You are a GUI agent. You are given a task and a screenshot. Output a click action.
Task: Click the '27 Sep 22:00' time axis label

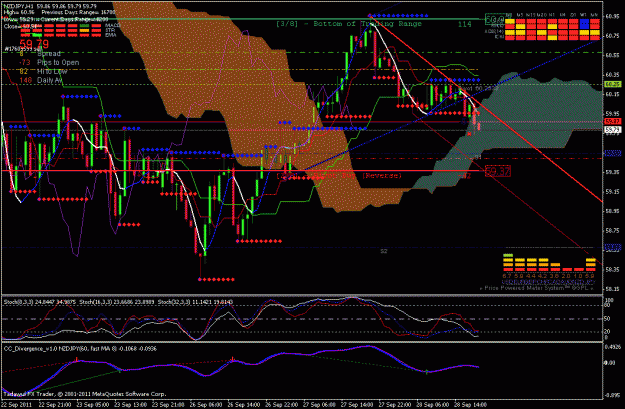click(x=395, y=404)
